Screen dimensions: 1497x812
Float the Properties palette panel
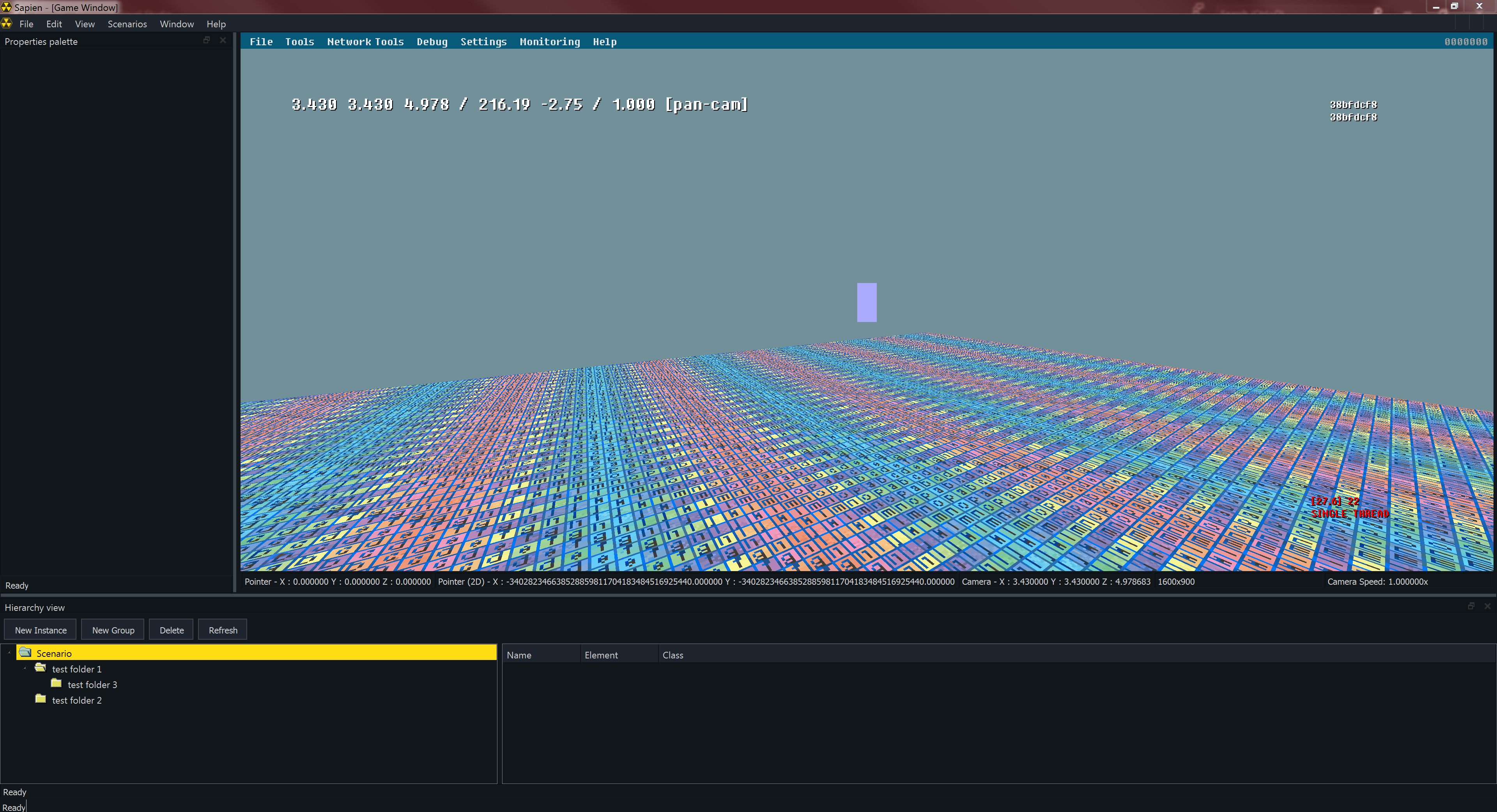tap(206, 40)
